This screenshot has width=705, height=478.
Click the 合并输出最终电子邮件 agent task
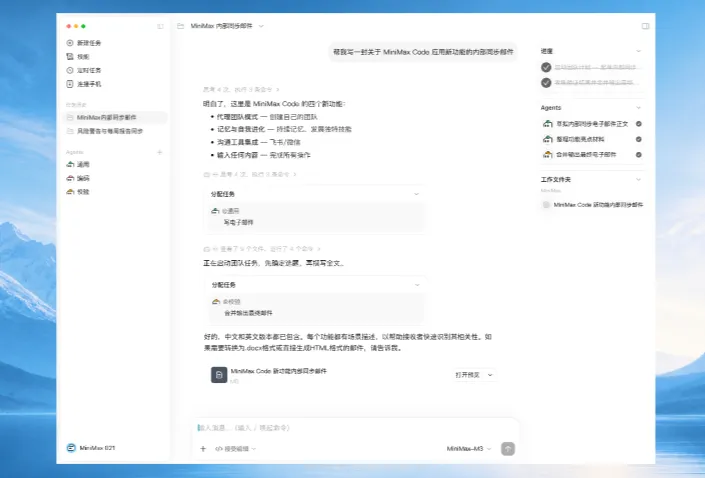pyautogui.click(x=586, y=155)
